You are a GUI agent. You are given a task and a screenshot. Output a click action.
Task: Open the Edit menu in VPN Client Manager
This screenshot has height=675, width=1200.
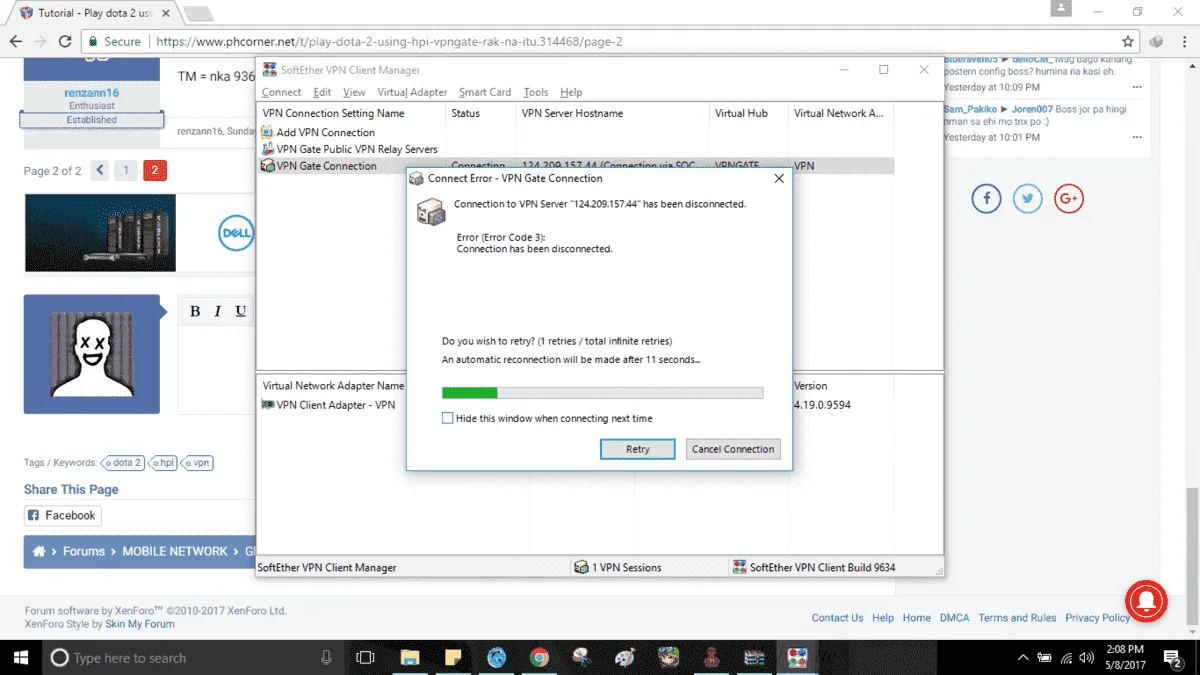coord(322,92)
